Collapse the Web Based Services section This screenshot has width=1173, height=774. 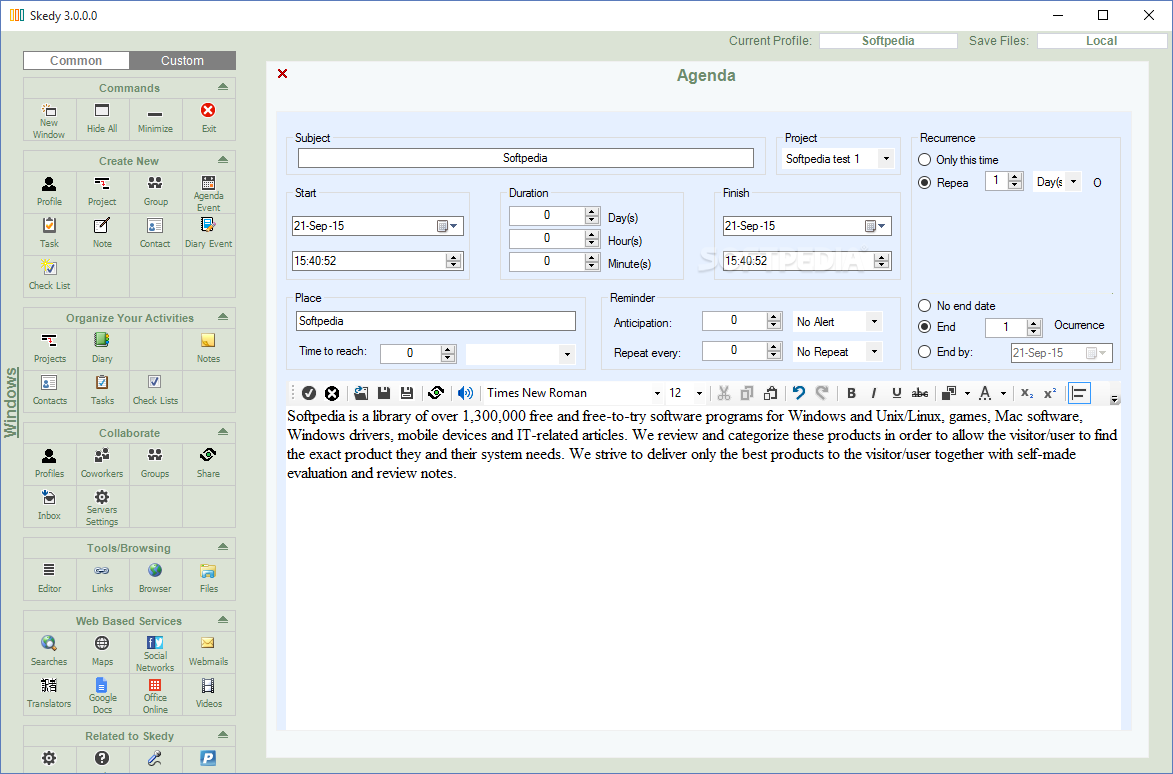pos(223,620)
